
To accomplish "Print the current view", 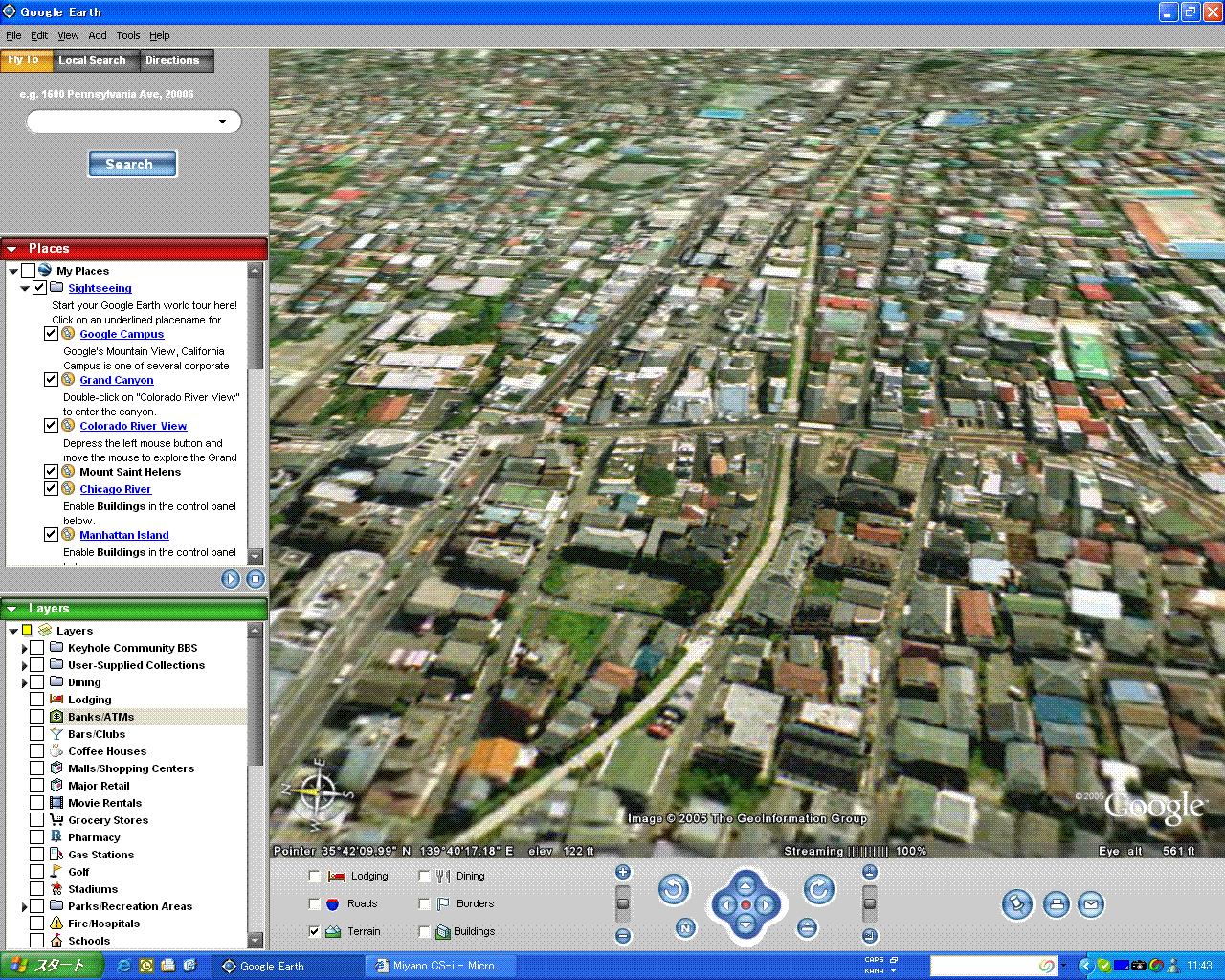I will pyautogui.click(x=1056, y=904).
